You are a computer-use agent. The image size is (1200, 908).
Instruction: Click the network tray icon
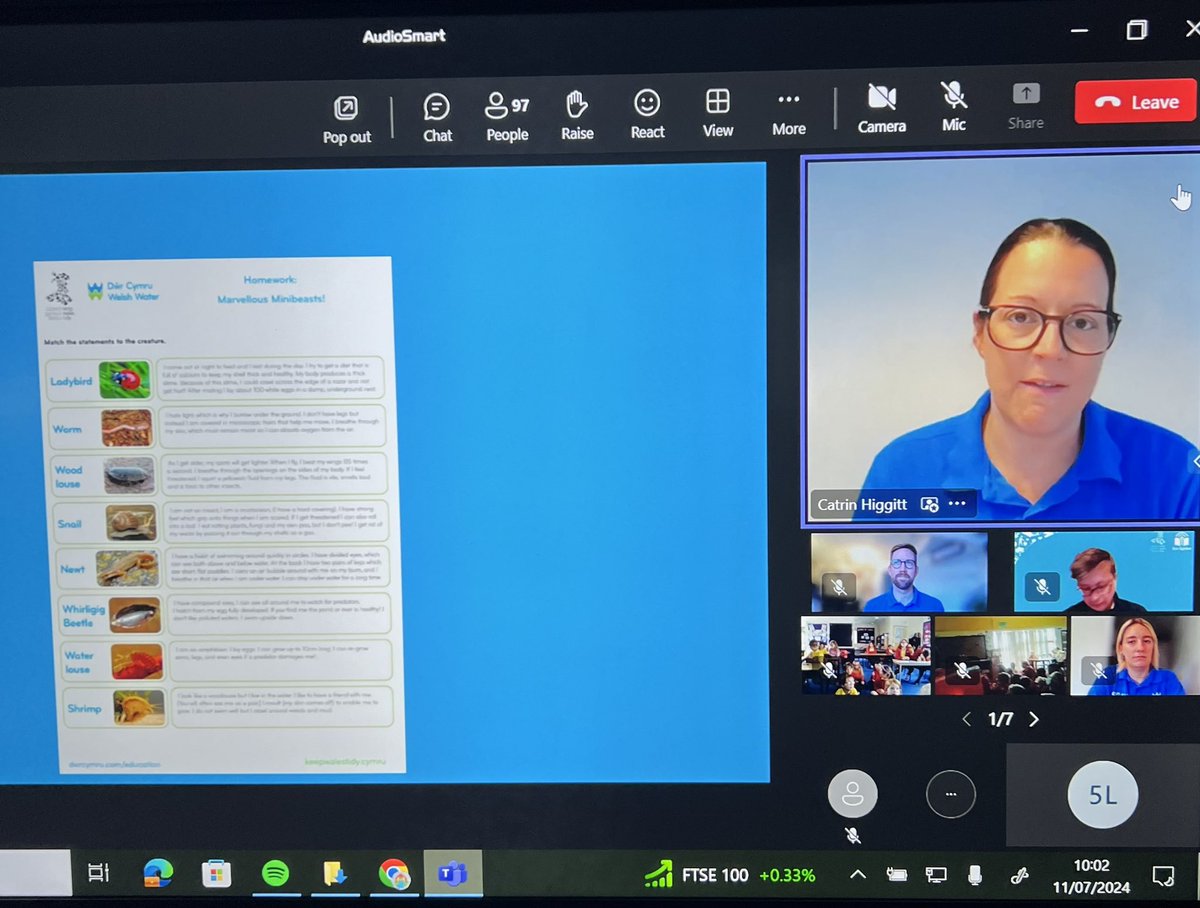coord(936,875)
